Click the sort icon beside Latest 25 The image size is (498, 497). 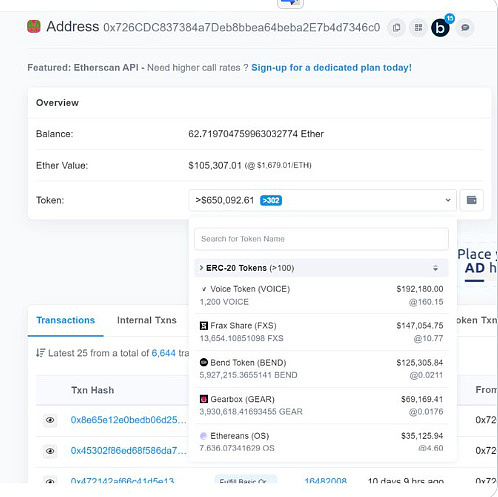pyautogui.click(x=40, y=353)
